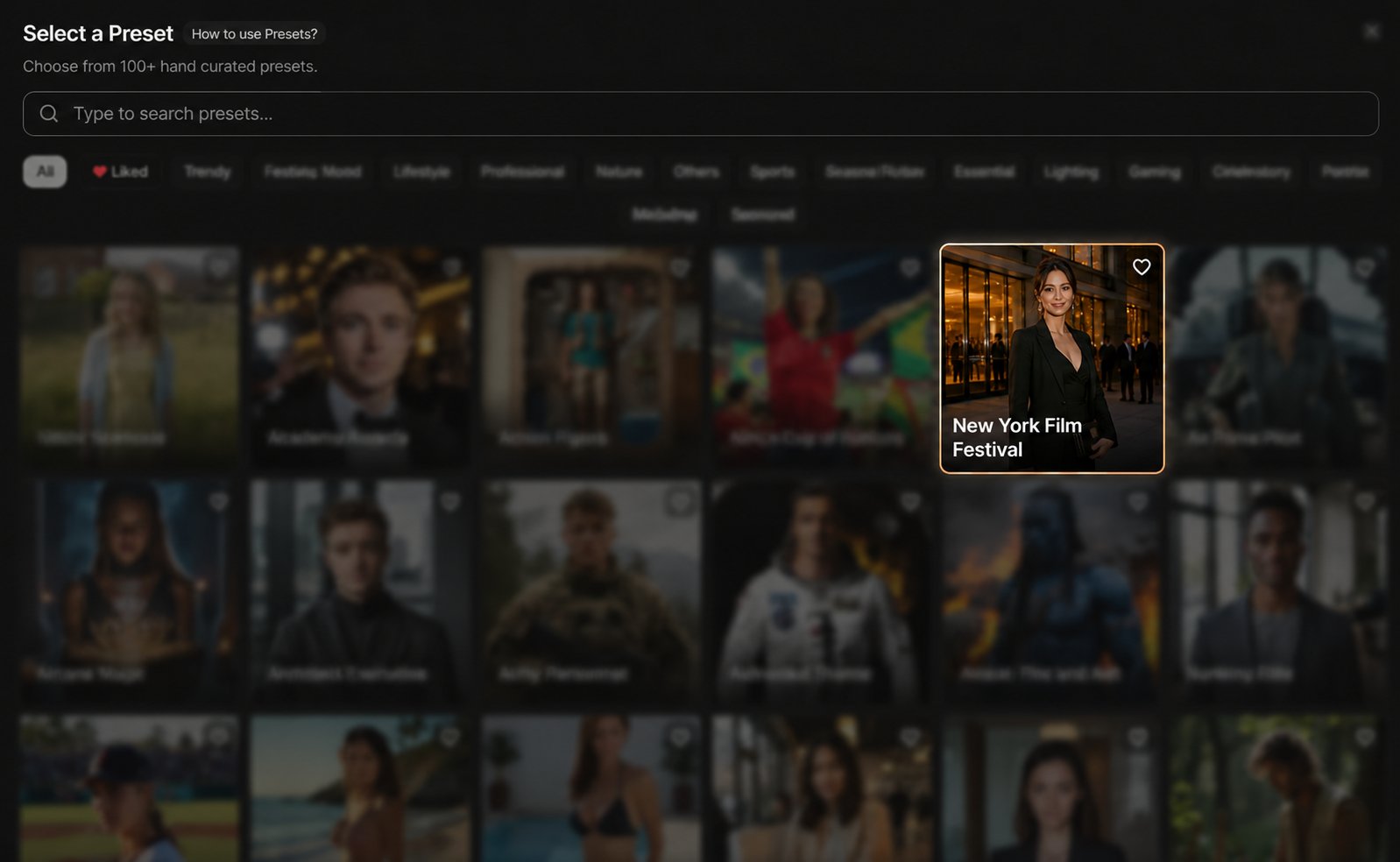Select the All filter tab
The image size is (1400, 862).
(45, 172)
